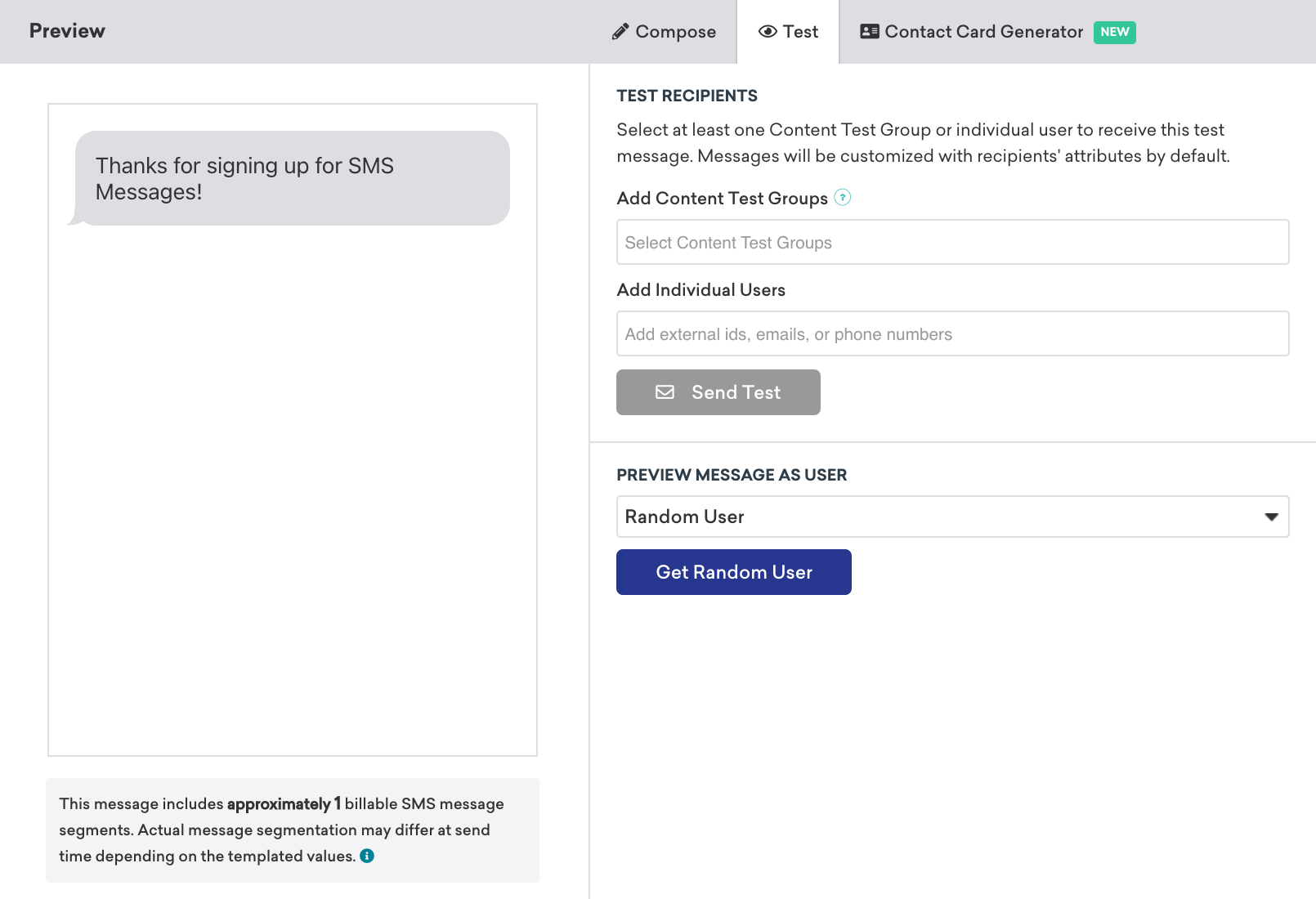Switch to the Compose tab

pos(664,32)
